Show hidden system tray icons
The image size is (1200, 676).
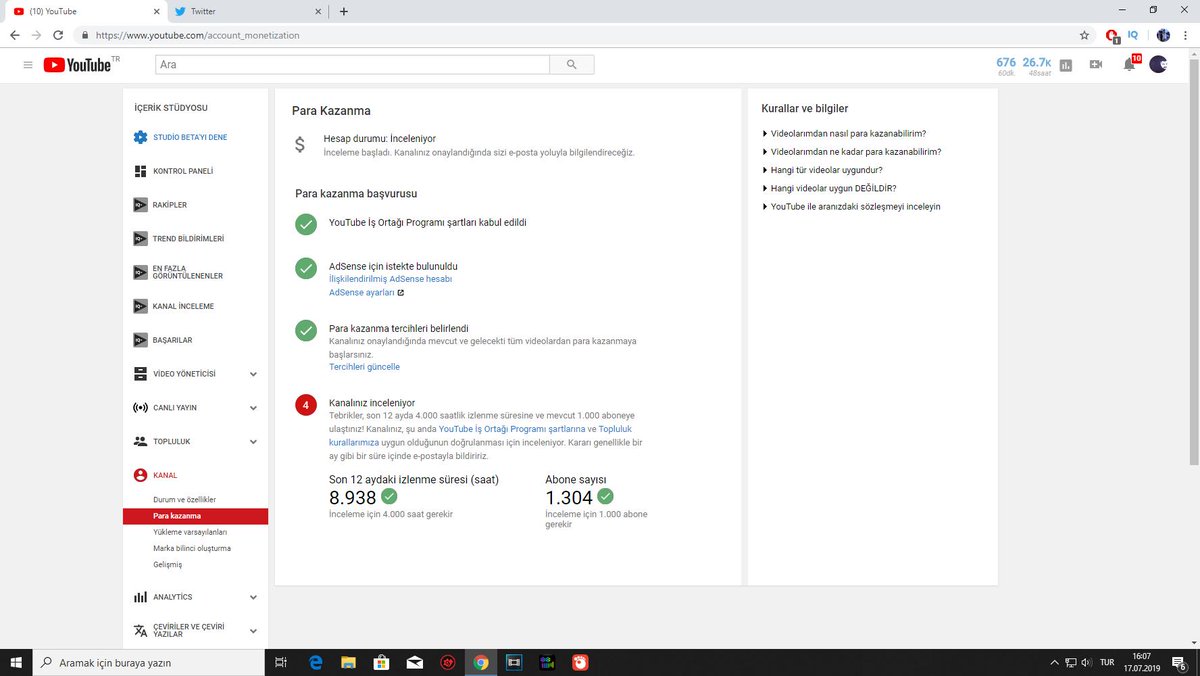pos(1054,662)
